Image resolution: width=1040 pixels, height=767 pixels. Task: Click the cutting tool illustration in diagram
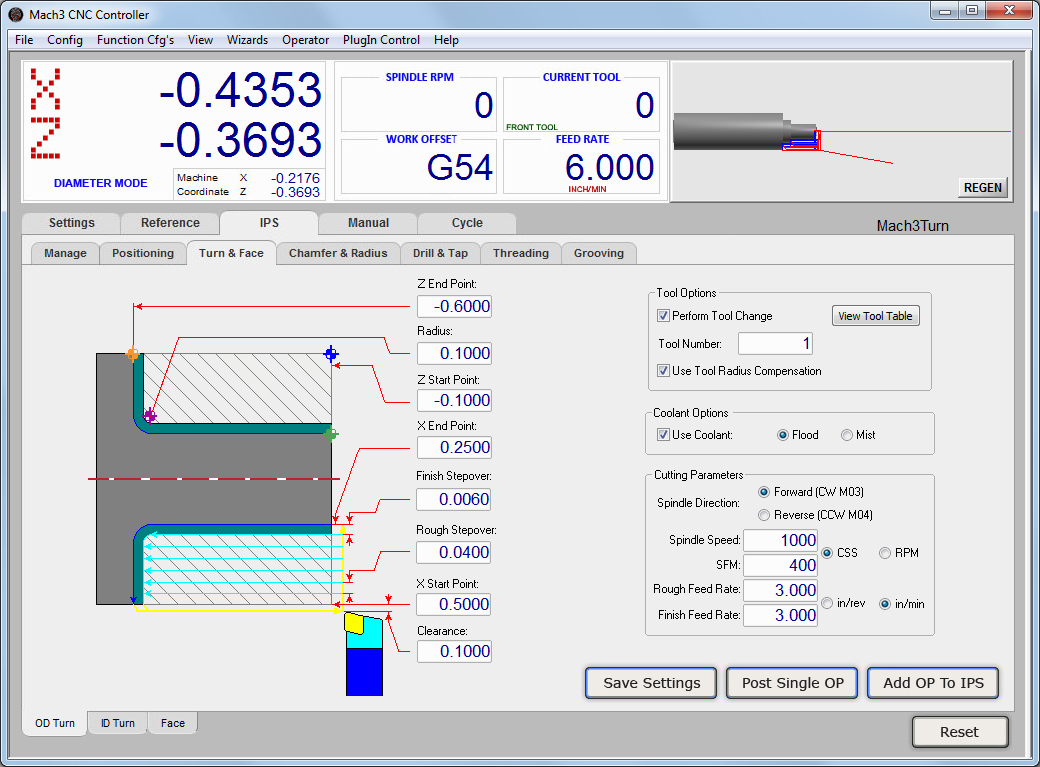[363, 654]
